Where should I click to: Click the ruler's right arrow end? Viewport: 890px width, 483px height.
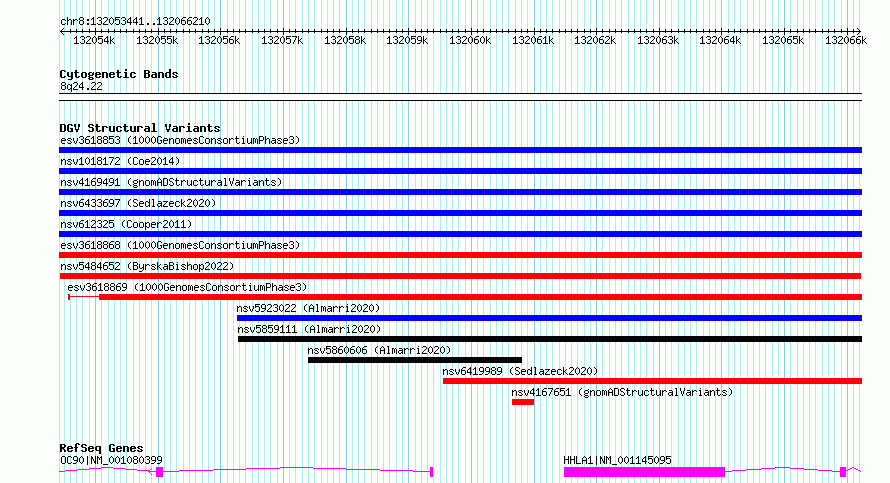coord(858,31)
